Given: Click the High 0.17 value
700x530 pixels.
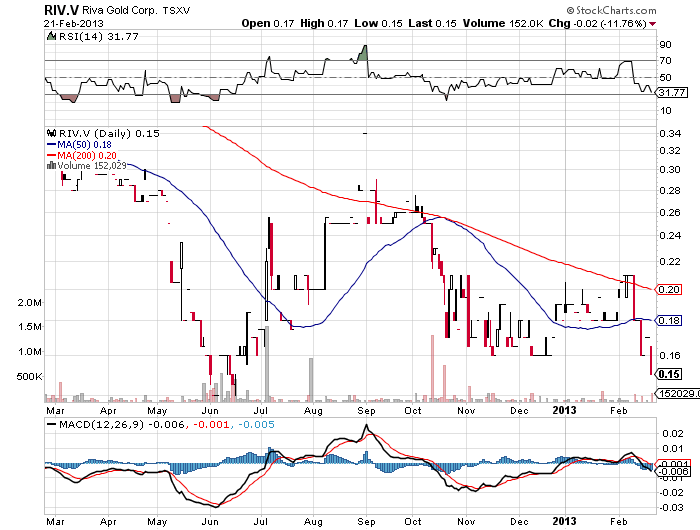Looking at the screenshot, I should pyautogui.click(x=324, y=23).
